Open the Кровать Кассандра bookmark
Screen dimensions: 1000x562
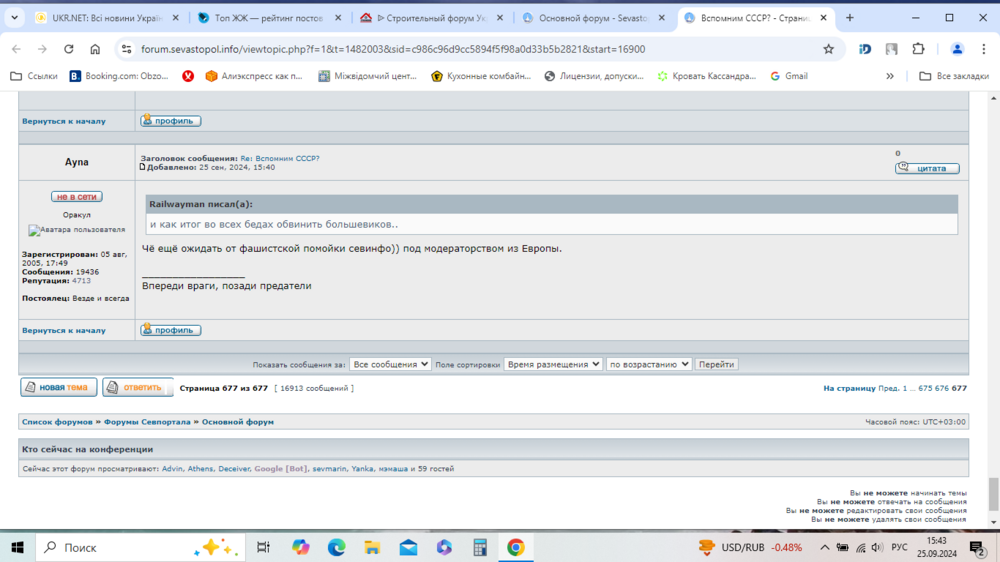707,76
